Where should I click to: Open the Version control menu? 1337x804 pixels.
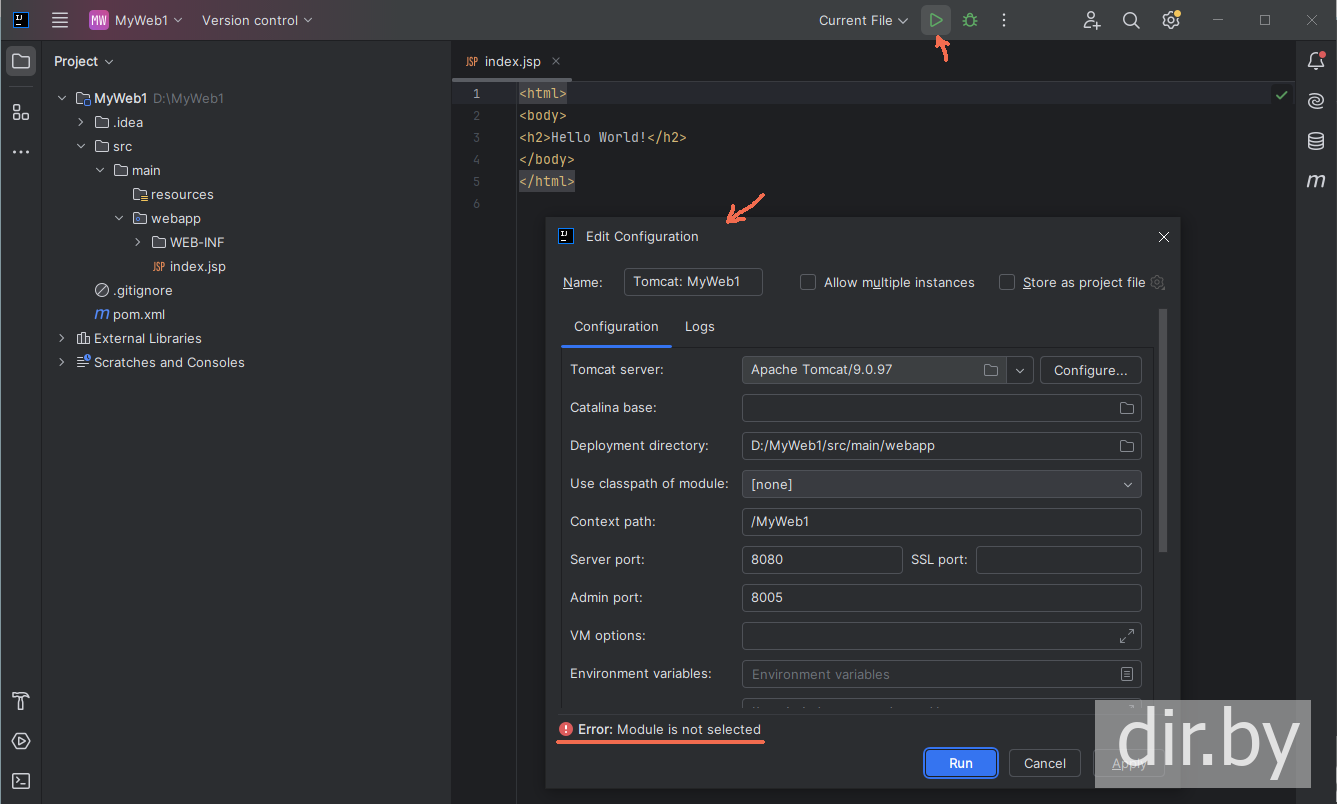pos(257,20)
